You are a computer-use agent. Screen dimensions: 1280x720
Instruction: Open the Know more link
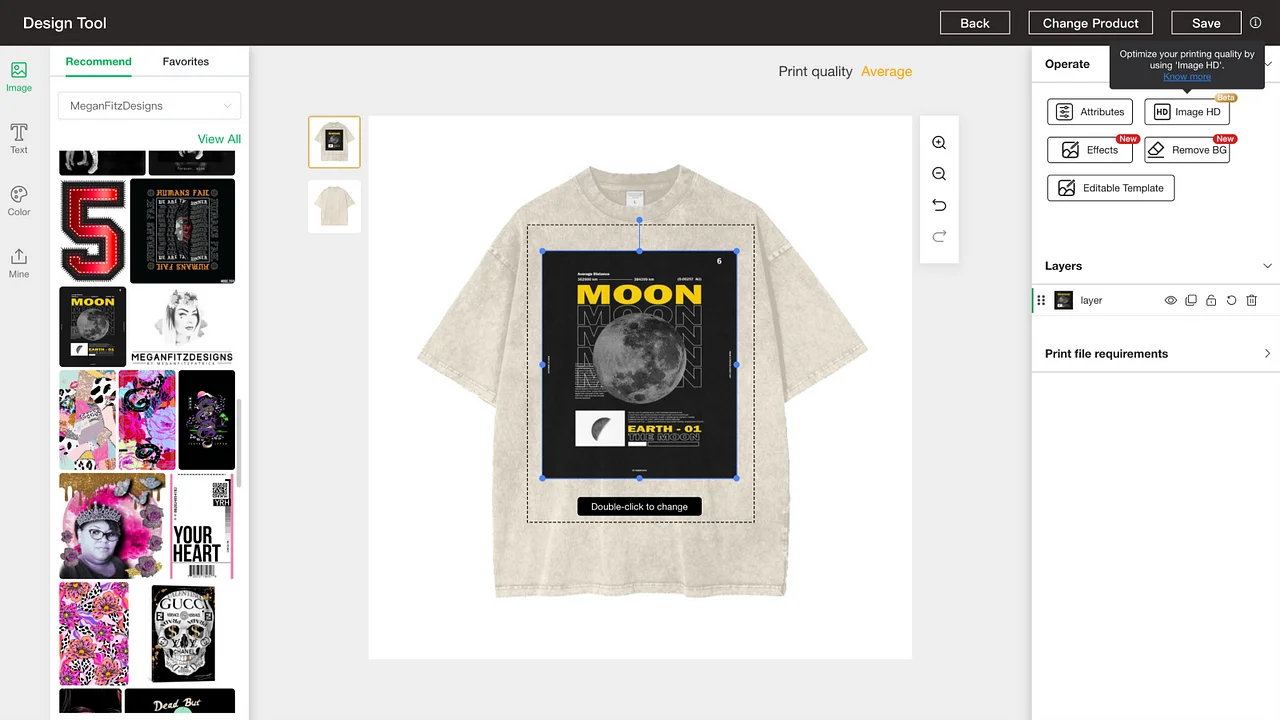click(x=1187, y=77)
